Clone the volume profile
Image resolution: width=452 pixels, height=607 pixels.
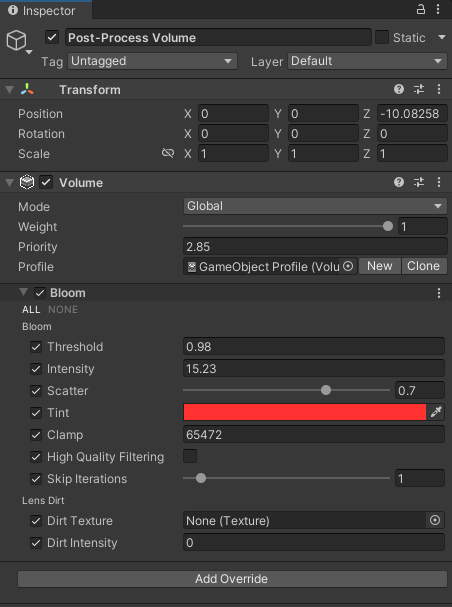(424, 266)
